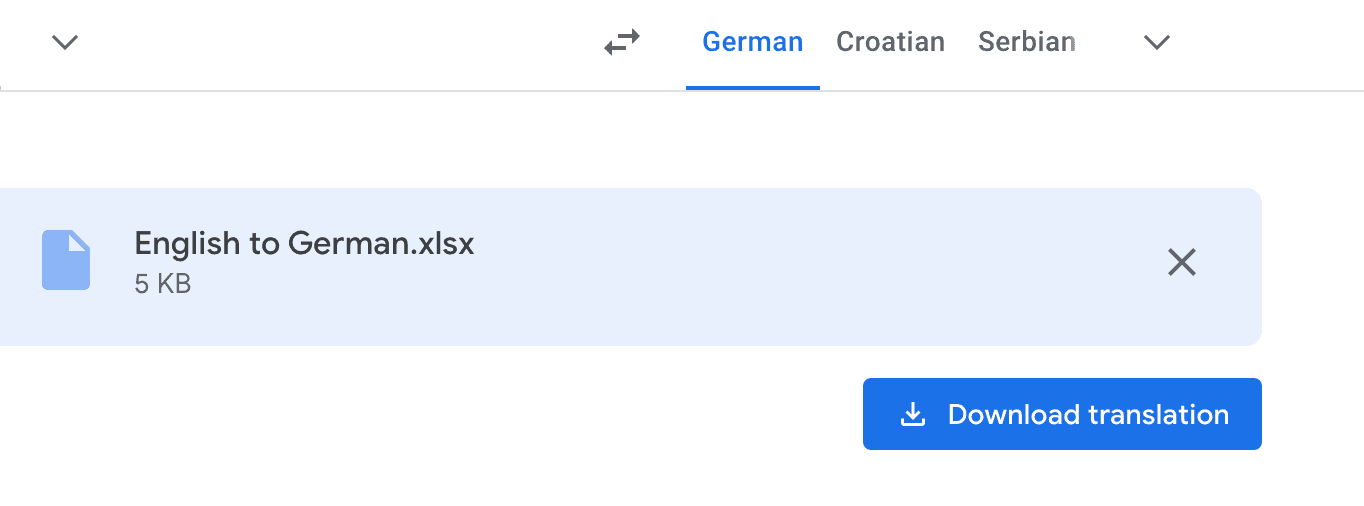1364x506 pixels.
Task: Swap source and target languages
Action: point(622,42)
